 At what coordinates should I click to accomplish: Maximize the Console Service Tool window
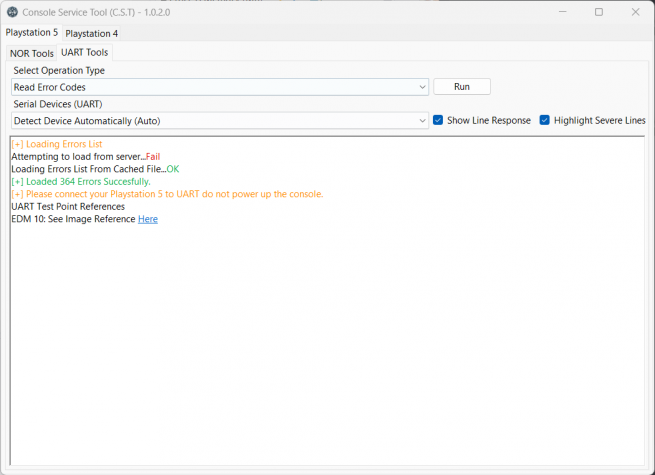pos(599,12)
